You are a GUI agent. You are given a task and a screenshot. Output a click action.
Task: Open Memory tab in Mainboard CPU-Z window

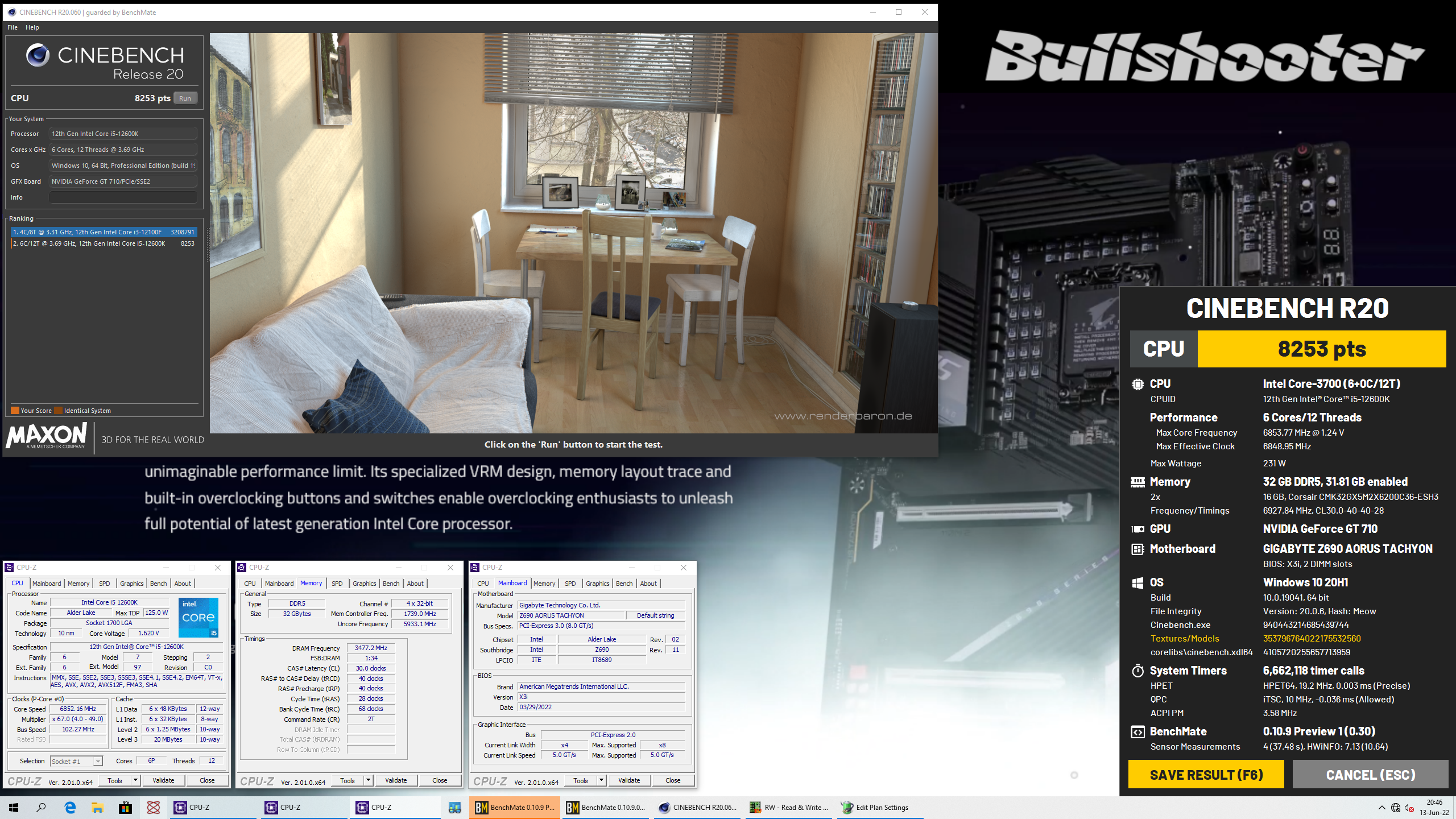(x=544, y=584)
